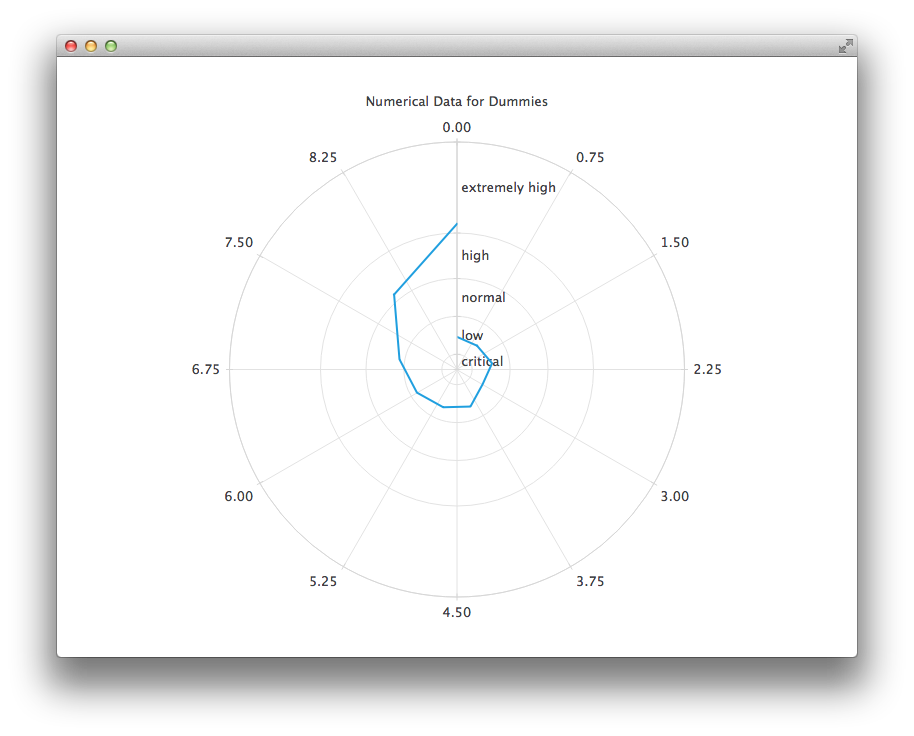
Task: Click the 5.25 angular axis label
Action: tap(323, 581)
